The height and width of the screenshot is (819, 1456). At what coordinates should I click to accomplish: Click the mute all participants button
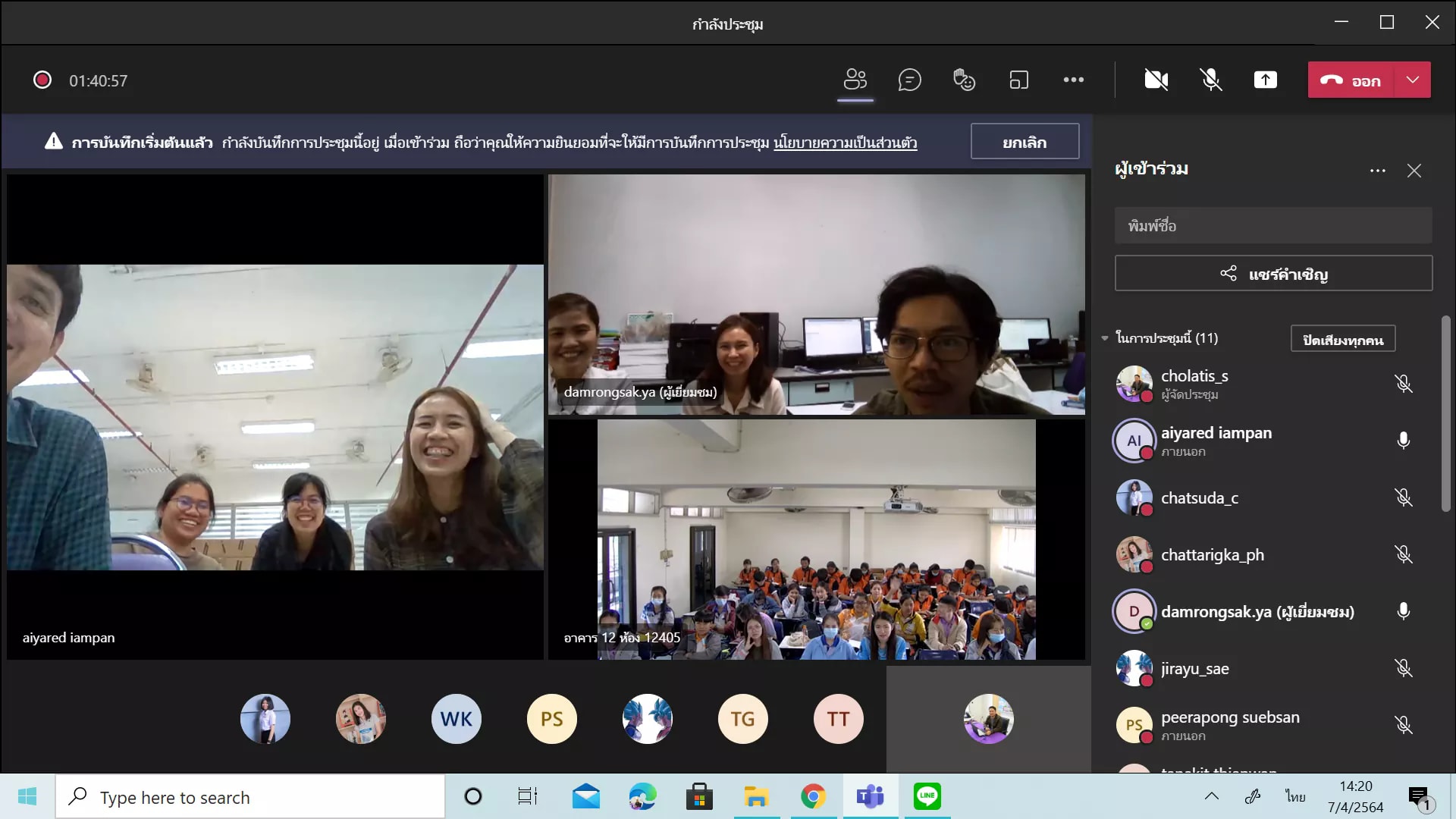(1342, 339)
